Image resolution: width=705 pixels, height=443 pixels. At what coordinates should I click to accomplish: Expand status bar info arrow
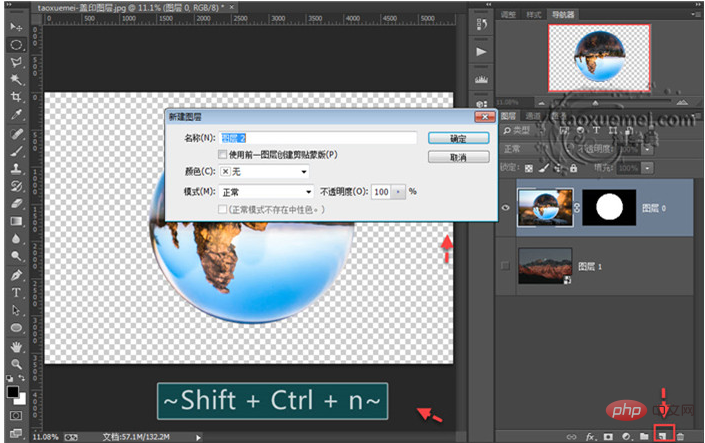(198, 437)
